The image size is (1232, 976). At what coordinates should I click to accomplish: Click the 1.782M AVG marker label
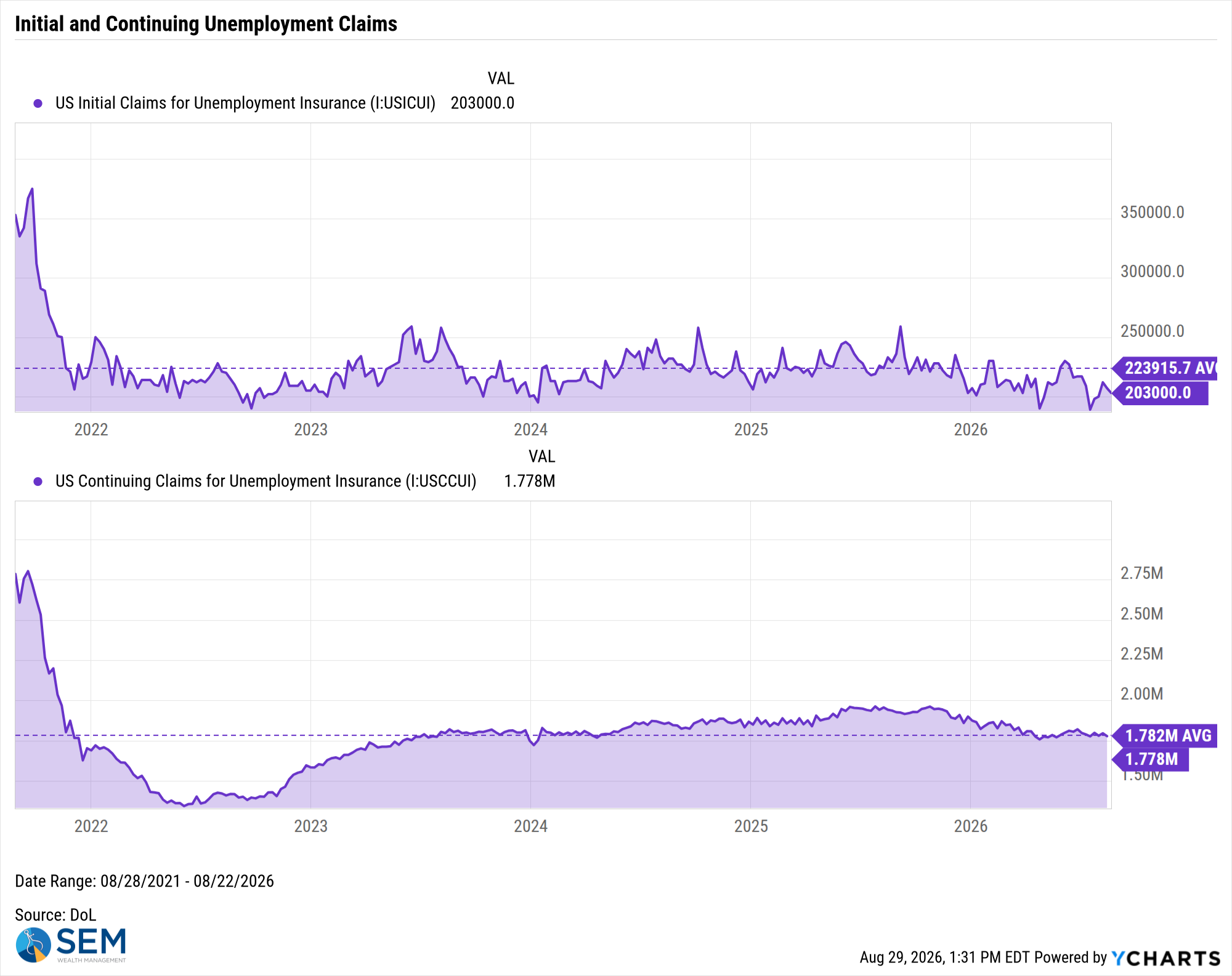1165,736
